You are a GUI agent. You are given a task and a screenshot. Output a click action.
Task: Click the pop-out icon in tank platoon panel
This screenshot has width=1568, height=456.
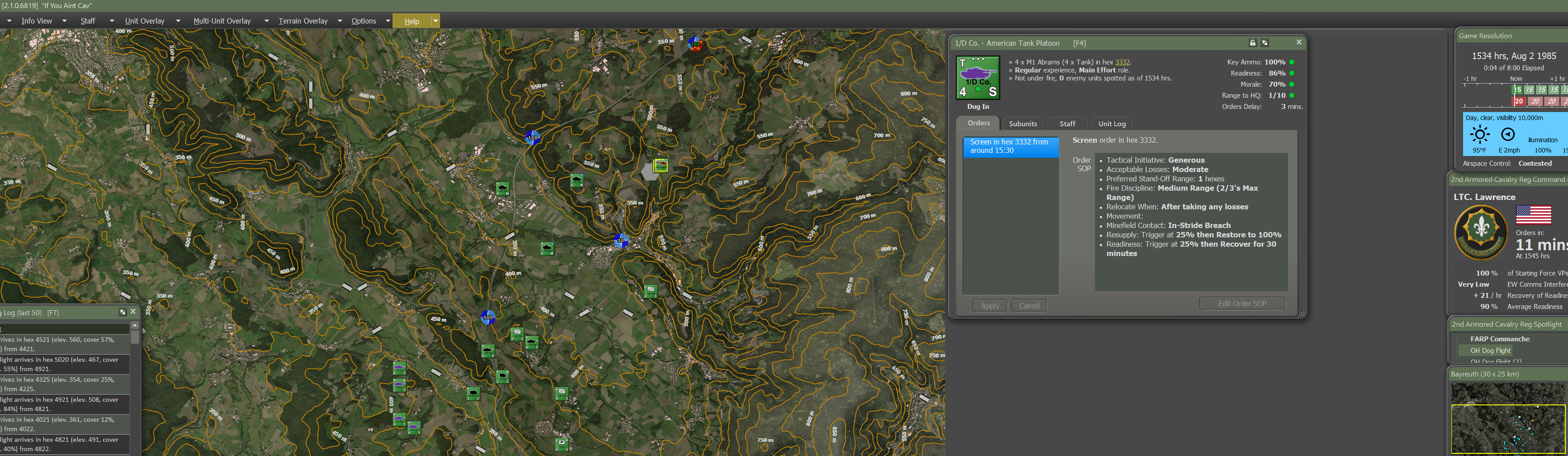coord(1265,43)
